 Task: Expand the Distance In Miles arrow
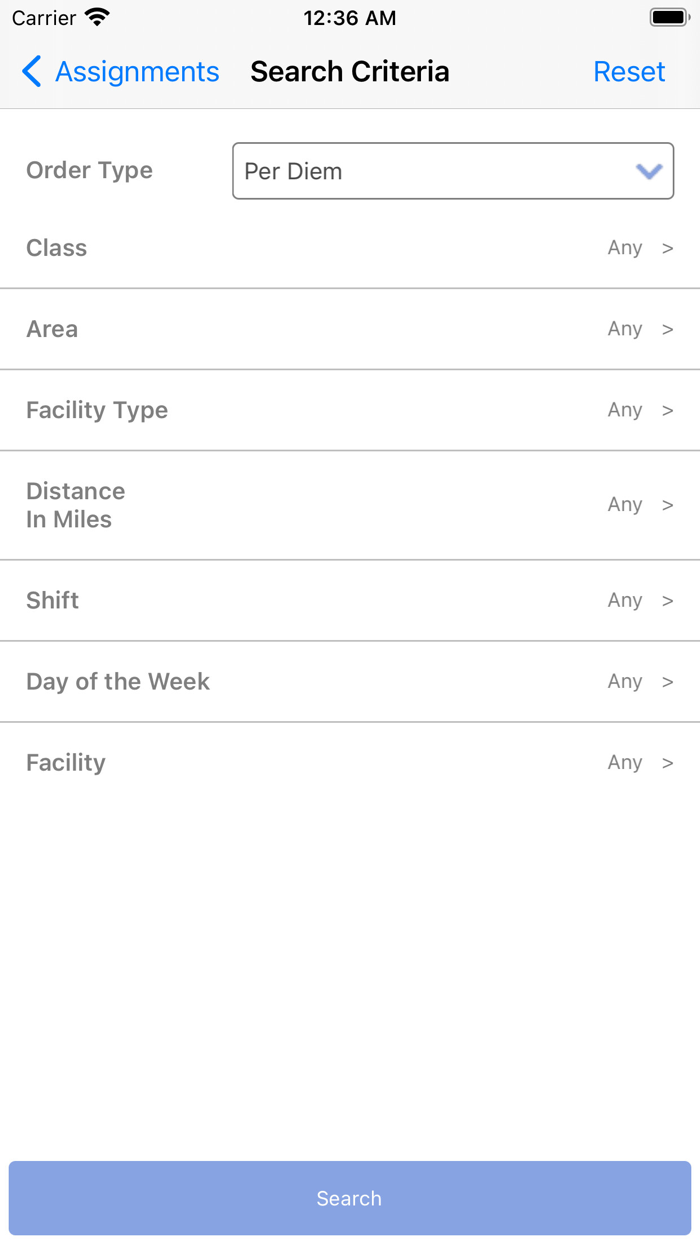[668, 505]
